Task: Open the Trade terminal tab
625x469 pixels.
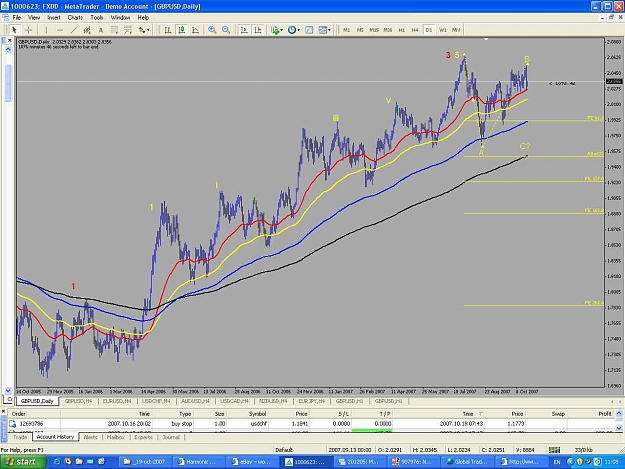Action: 20,437
